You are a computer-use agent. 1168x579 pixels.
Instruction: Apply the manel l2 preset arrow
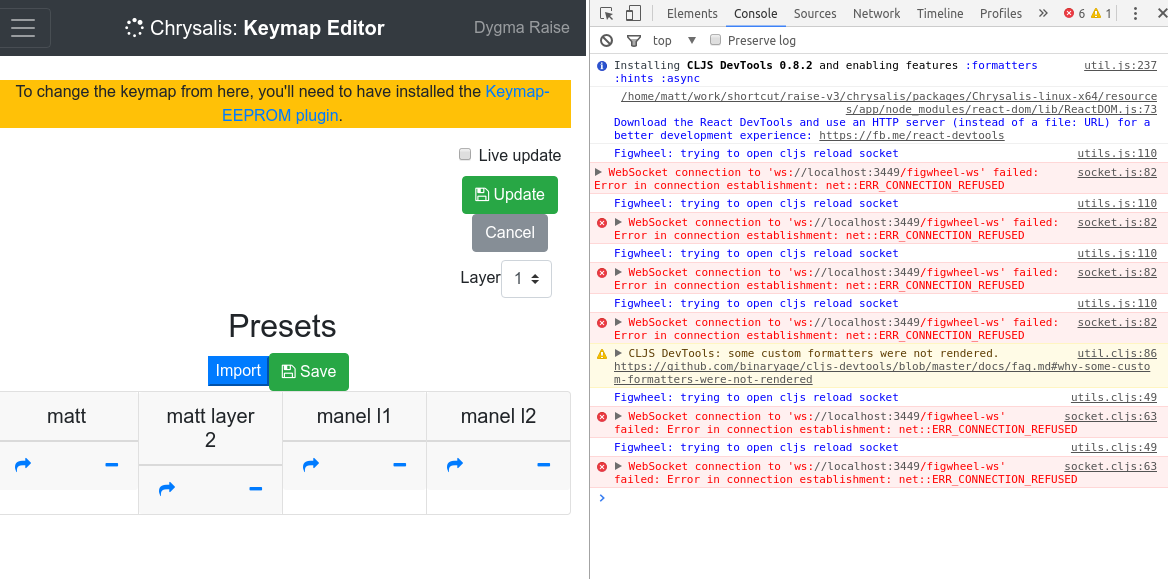[x=454, y=465]
